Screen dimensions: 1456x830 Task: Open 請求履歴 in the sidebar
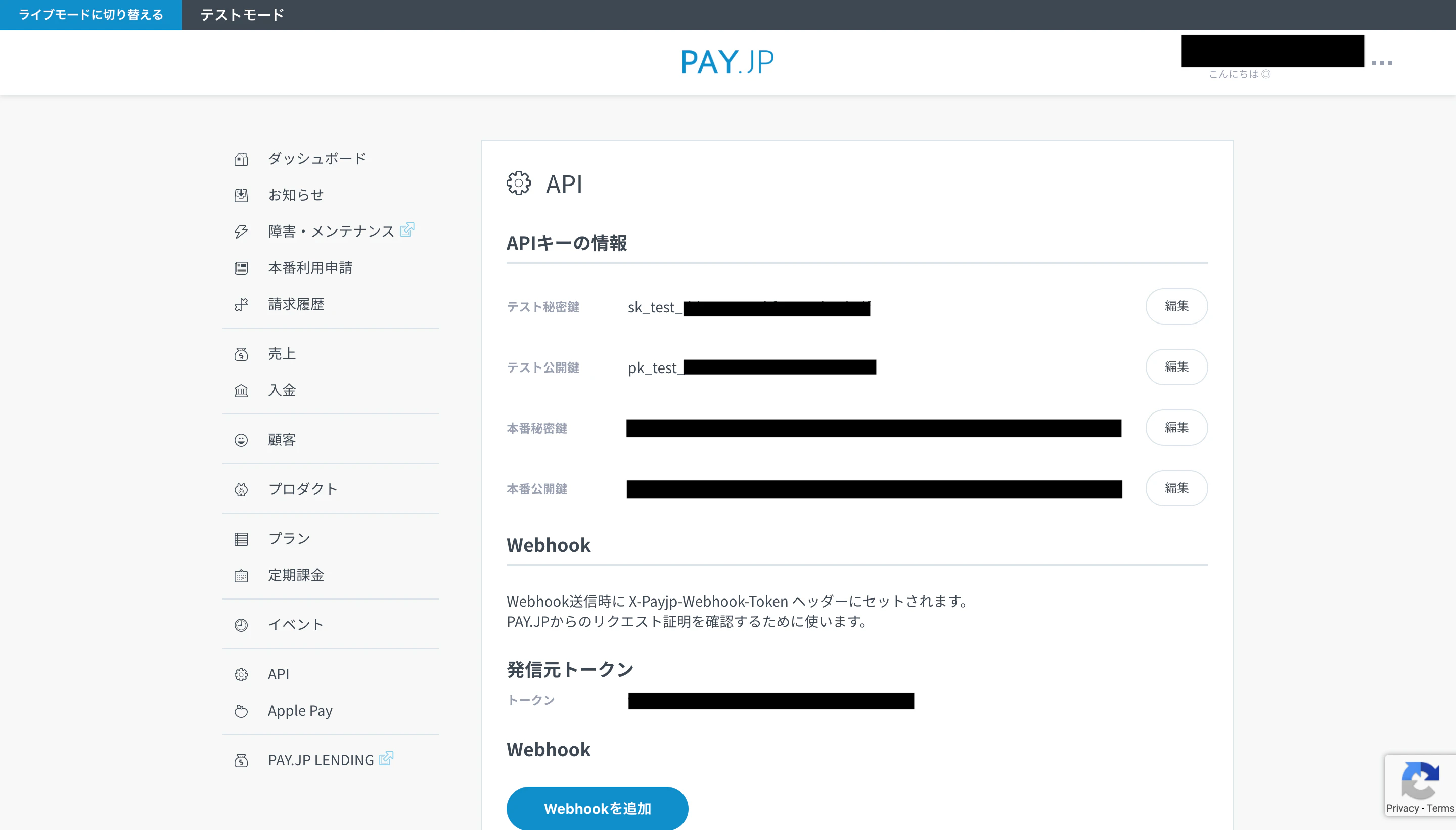(x=296, y=304)
